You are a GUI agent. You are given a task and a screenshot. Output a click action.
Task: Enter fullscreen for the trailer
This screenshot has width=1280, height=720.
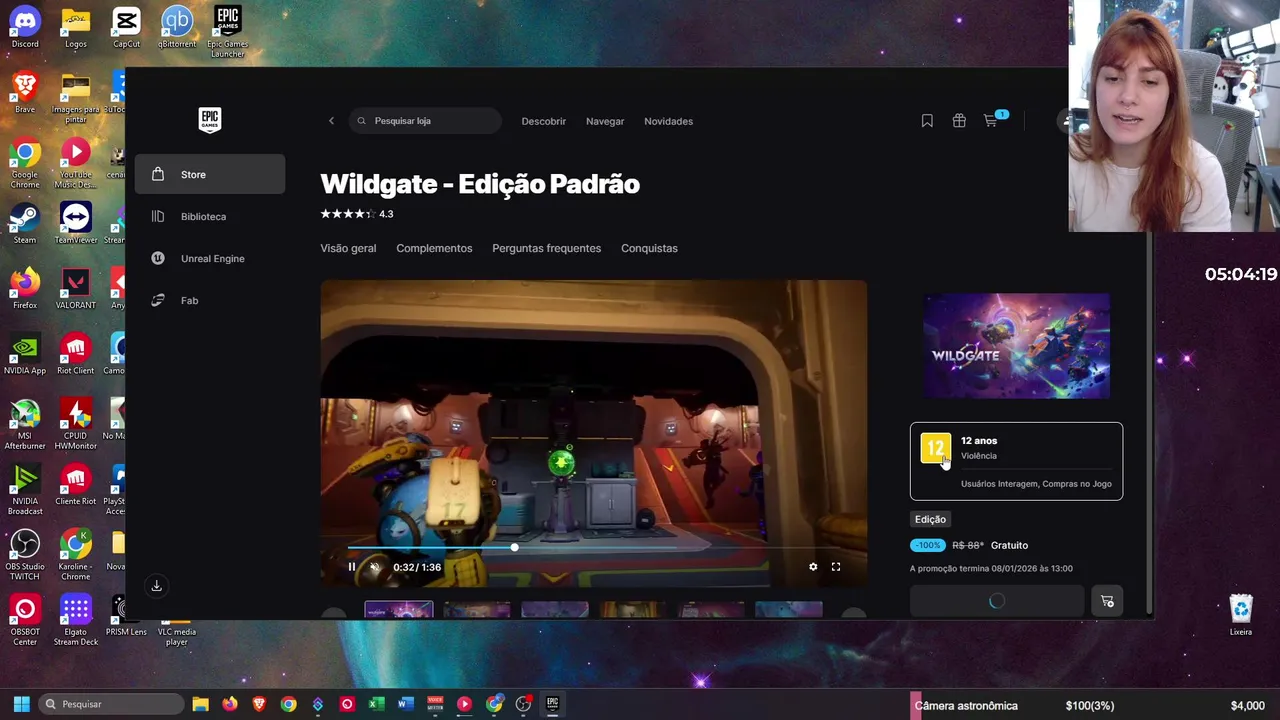coord(836,567)
